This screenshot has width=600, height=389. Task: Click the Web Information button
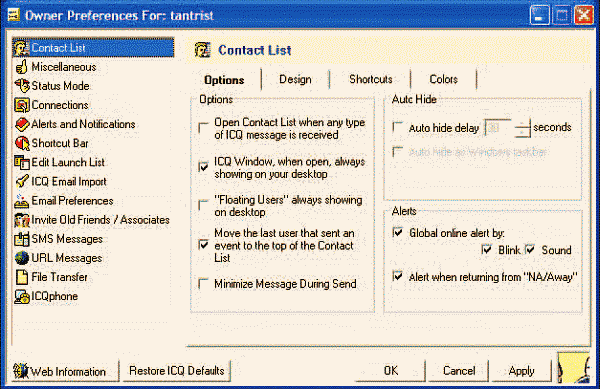[65, 371]
